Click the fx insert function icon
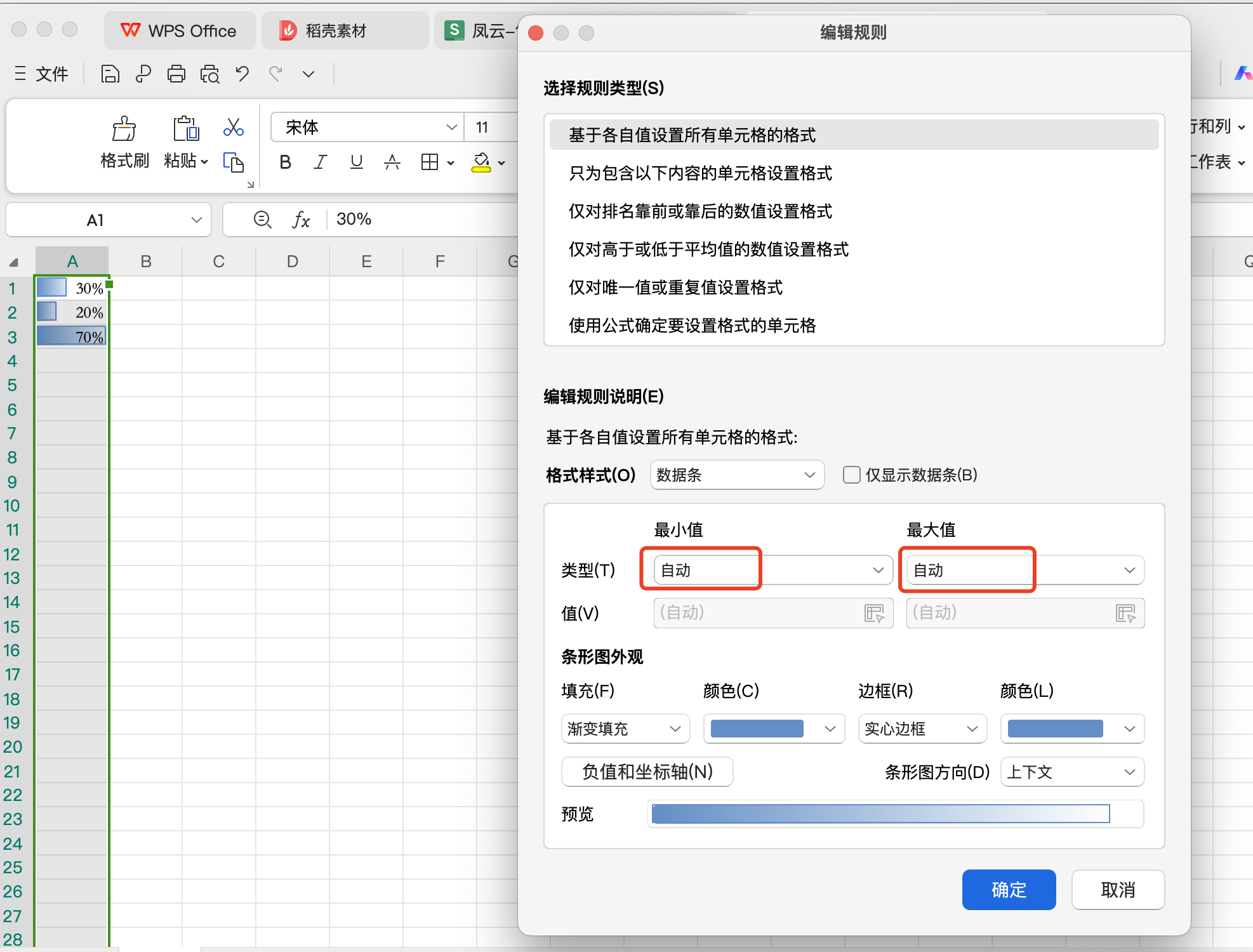Screen dimensions: 1253x952 [300, 219]
